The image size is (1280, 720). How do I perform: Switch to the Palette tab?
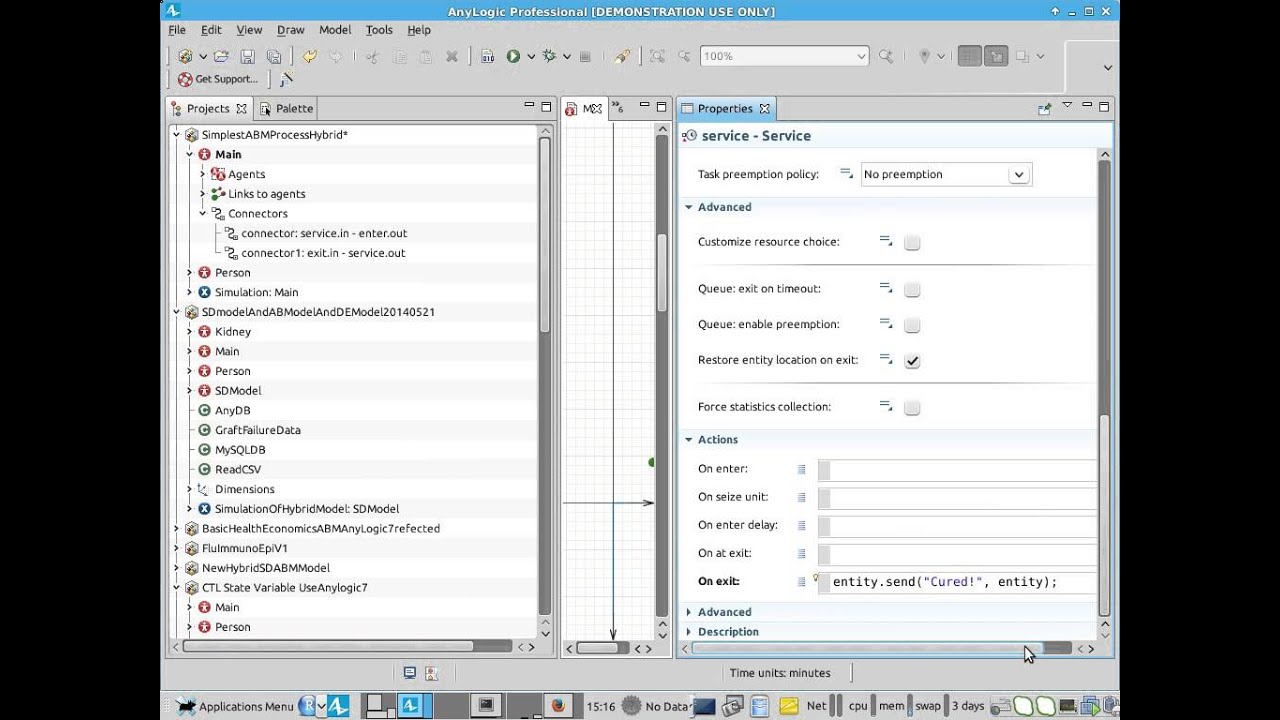[286, 108]
